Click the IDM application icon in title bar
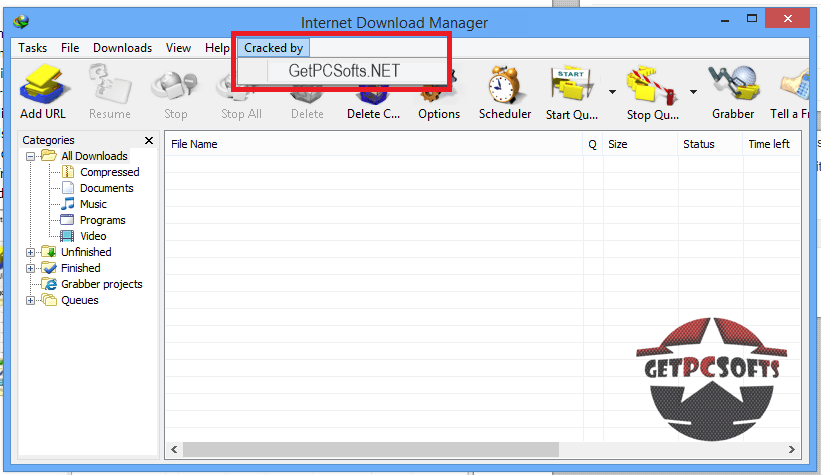This screenshot has width=824, height=476. [22, 22]
